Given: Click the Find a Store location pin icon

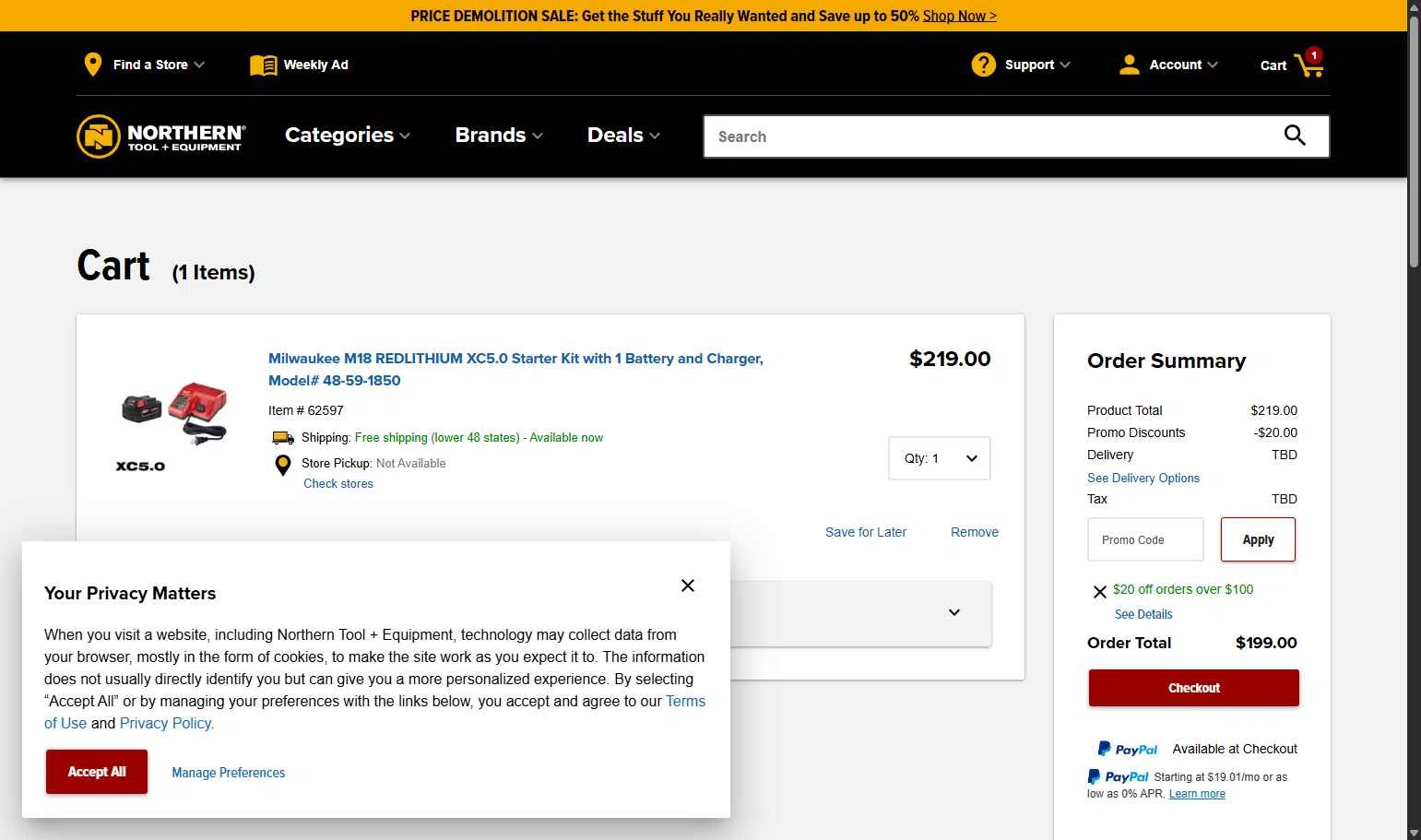Looking at the screenshot, I should click(92, 65).
